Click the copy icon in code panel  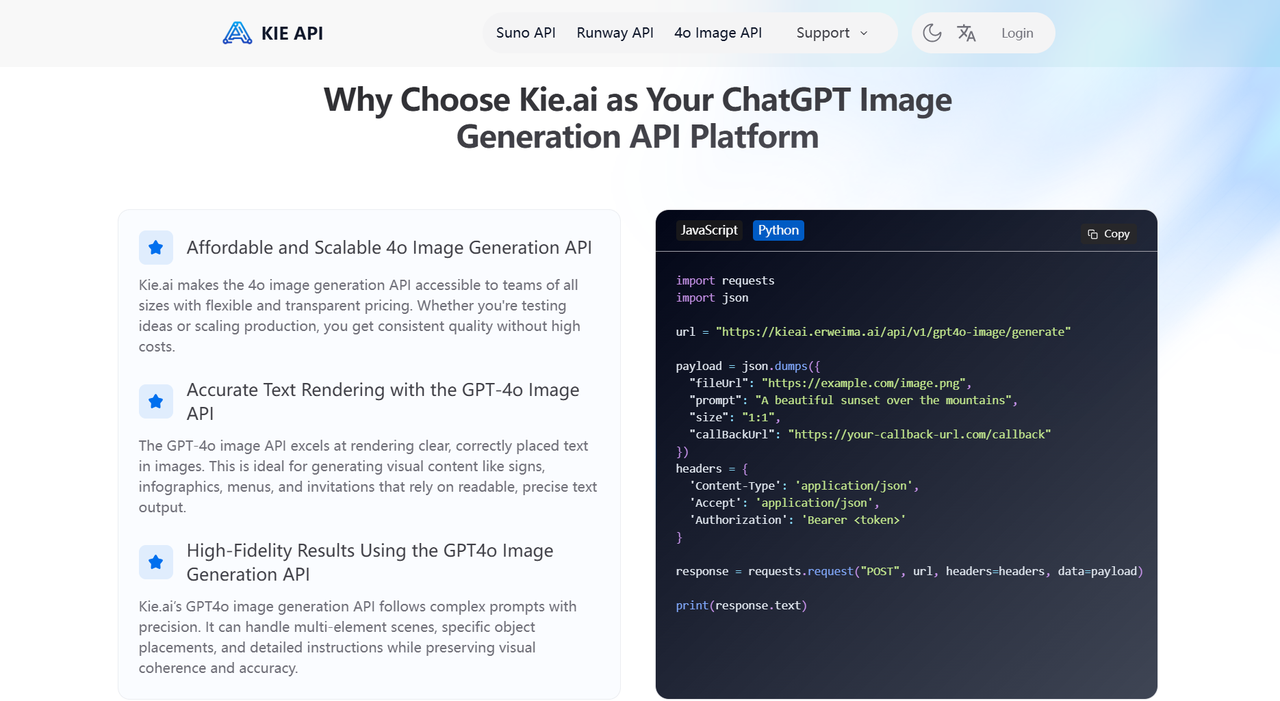pos(1093,234)
